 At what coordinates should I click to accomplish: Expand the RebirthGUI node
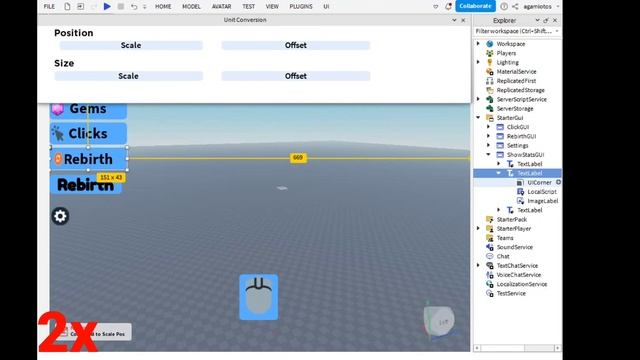[x=489, y=136]
